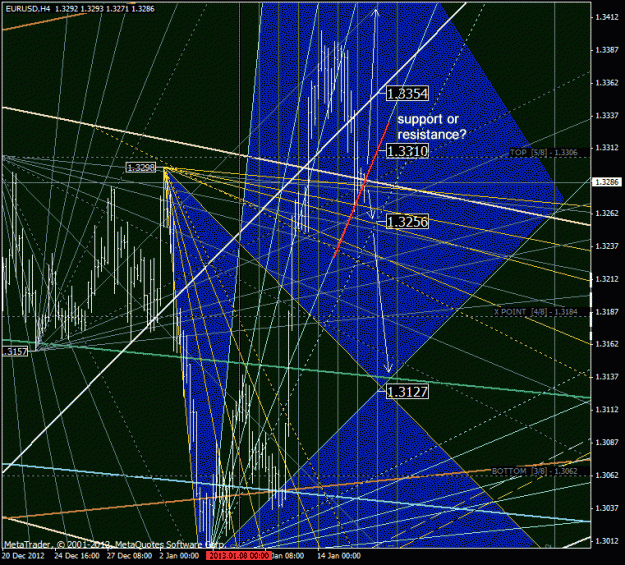The width and height of the screenshot is (625, 565).
Task: Click the red 2013.01.08 00:00 date marker
Action: 239,555
